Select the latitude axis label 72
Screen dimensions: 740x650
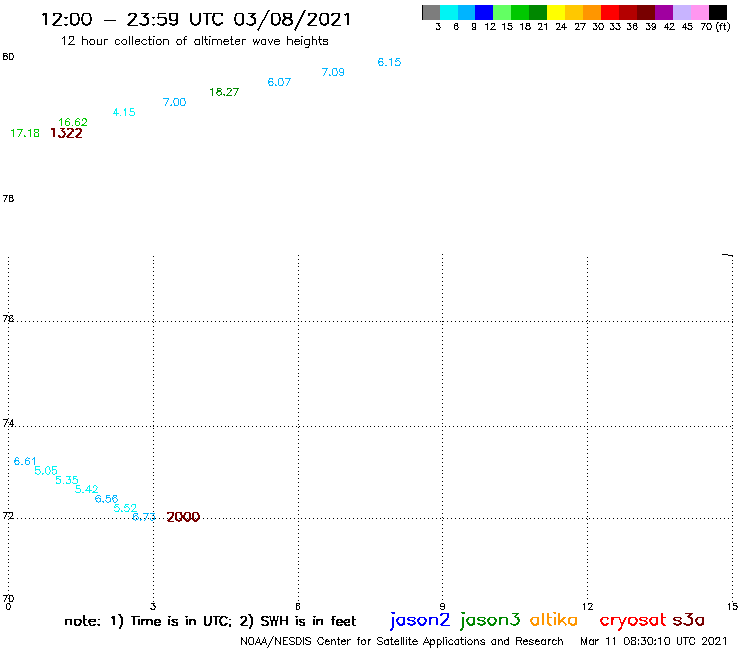8,515
